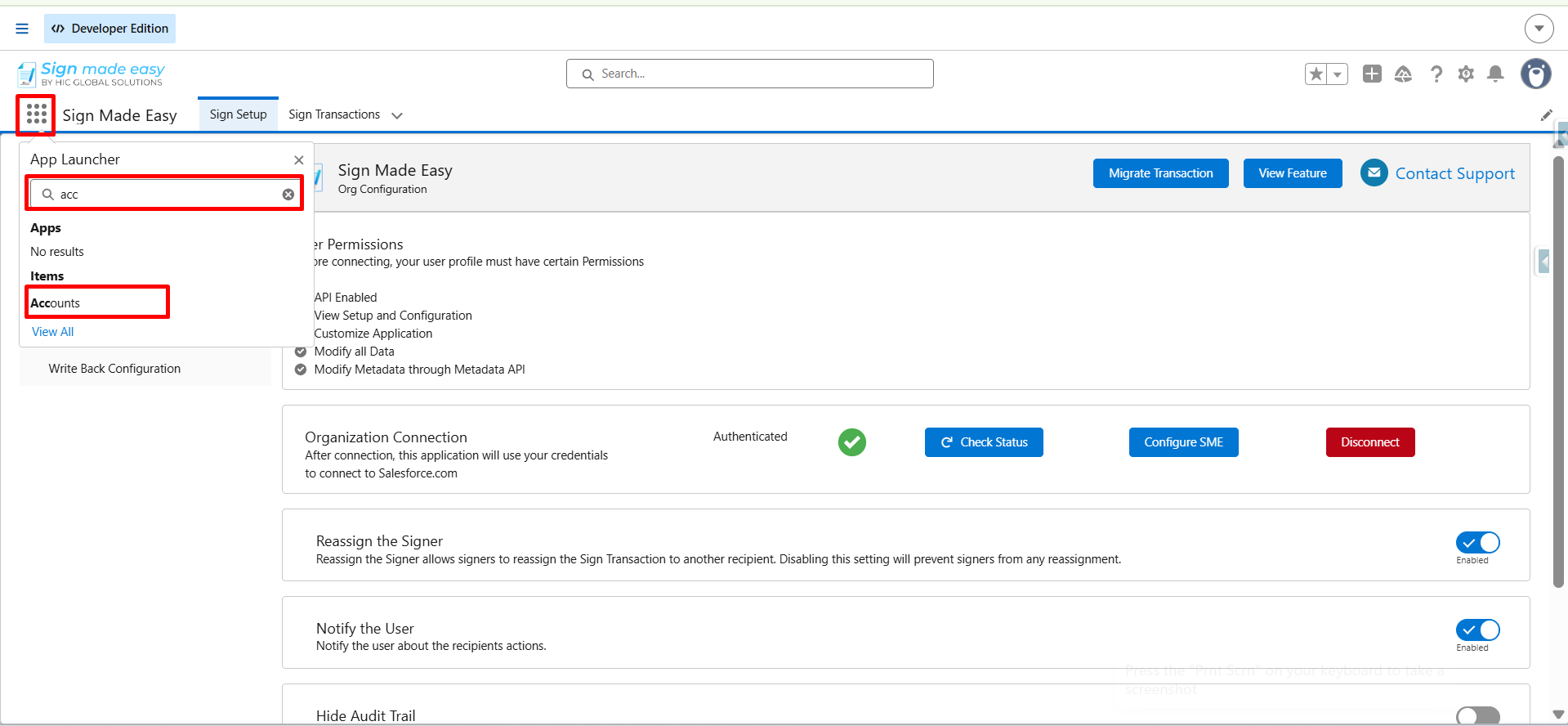The height and width of the screenshot is (726, 1568).
Task: Clear the App Launcher search text
Action: point(288,195)
